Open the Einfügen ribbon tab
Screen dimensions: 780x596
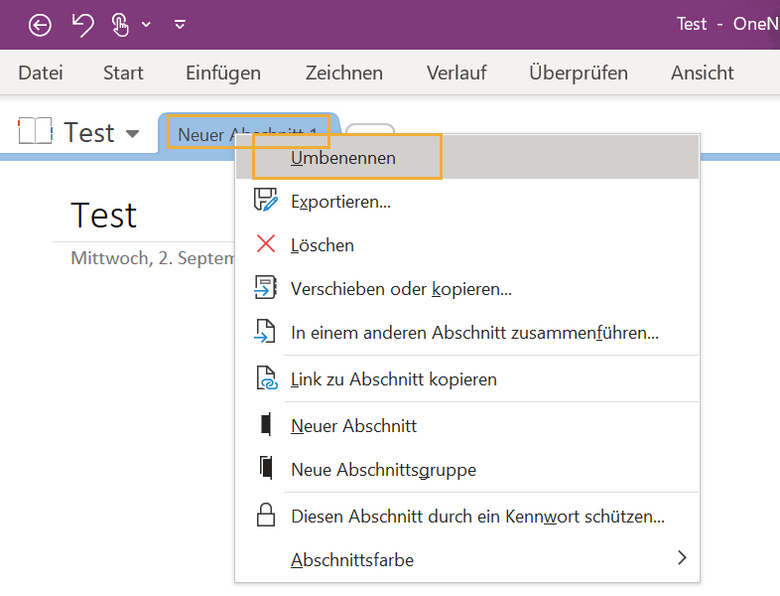[223, 73]
